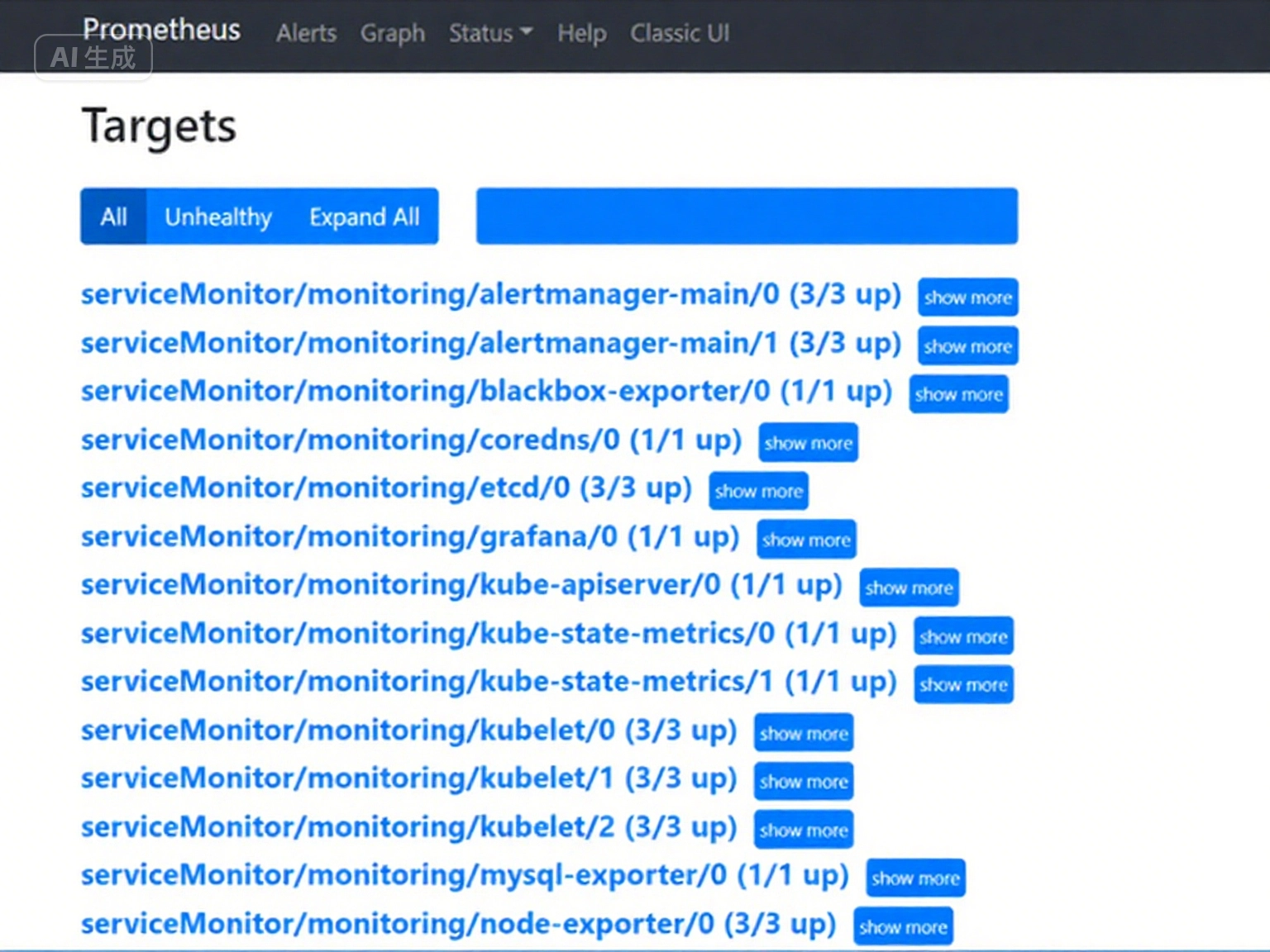Show more for kube-state-metrics/0
Viewport: 1270px width, 952px height.
point(963,636)
